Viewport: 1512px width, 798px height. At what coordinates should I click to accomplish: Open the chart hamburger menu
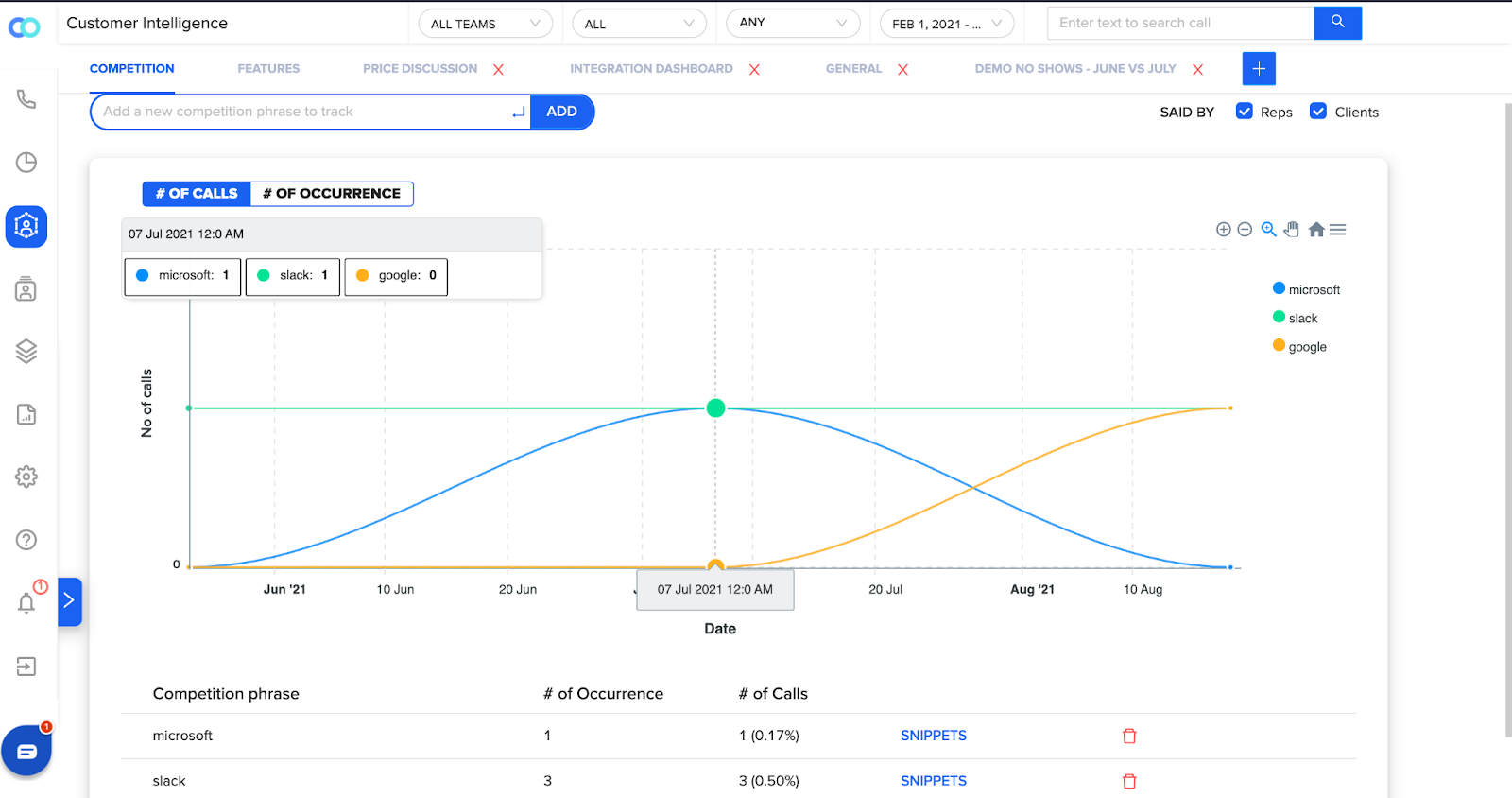point(1337,230)
